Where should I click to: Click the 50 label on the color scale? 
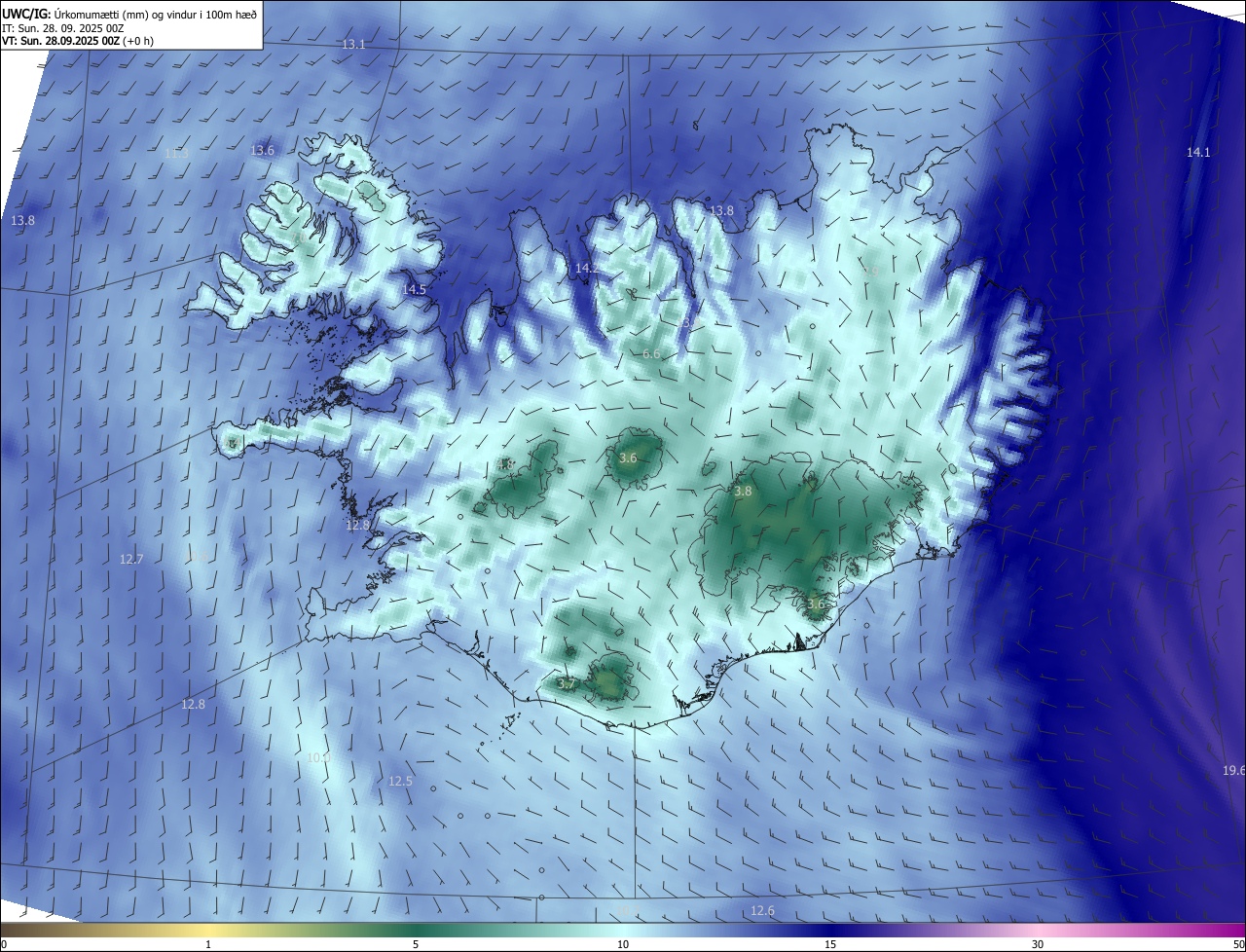click(1238, 944)
